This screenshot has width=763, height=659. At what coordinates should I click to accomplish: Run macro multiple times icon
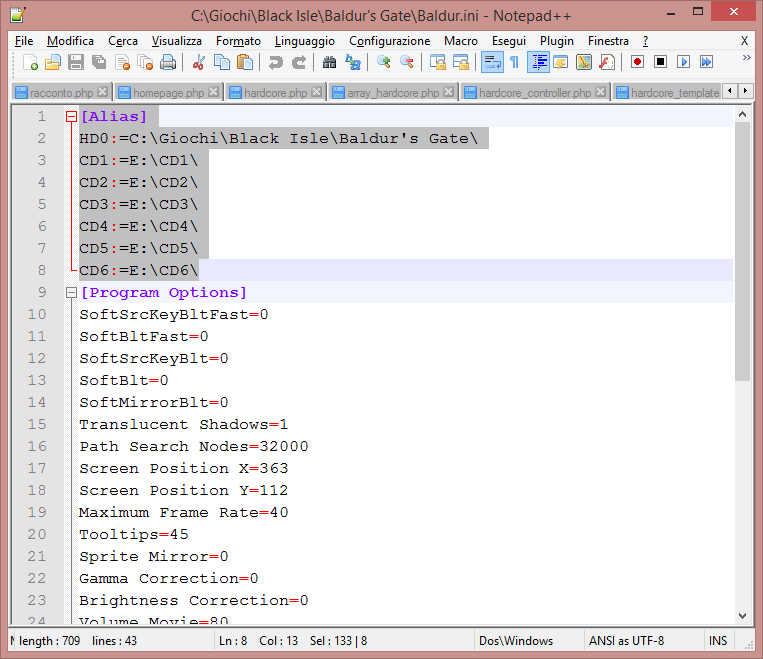[706, 62]
